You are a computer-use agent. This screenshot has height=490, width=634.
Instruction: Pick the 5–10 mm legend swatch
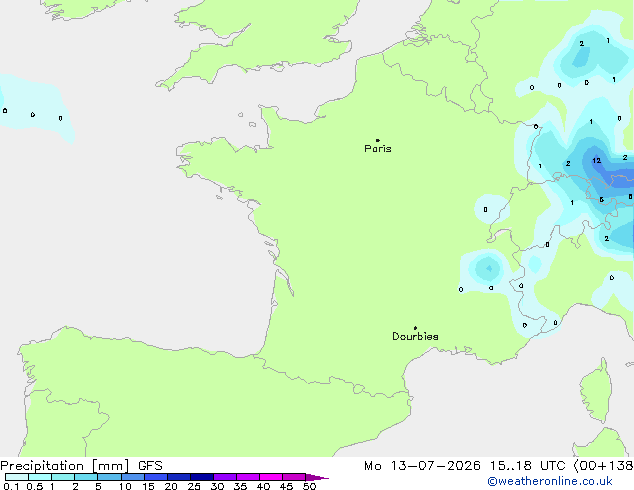[109, 477]
